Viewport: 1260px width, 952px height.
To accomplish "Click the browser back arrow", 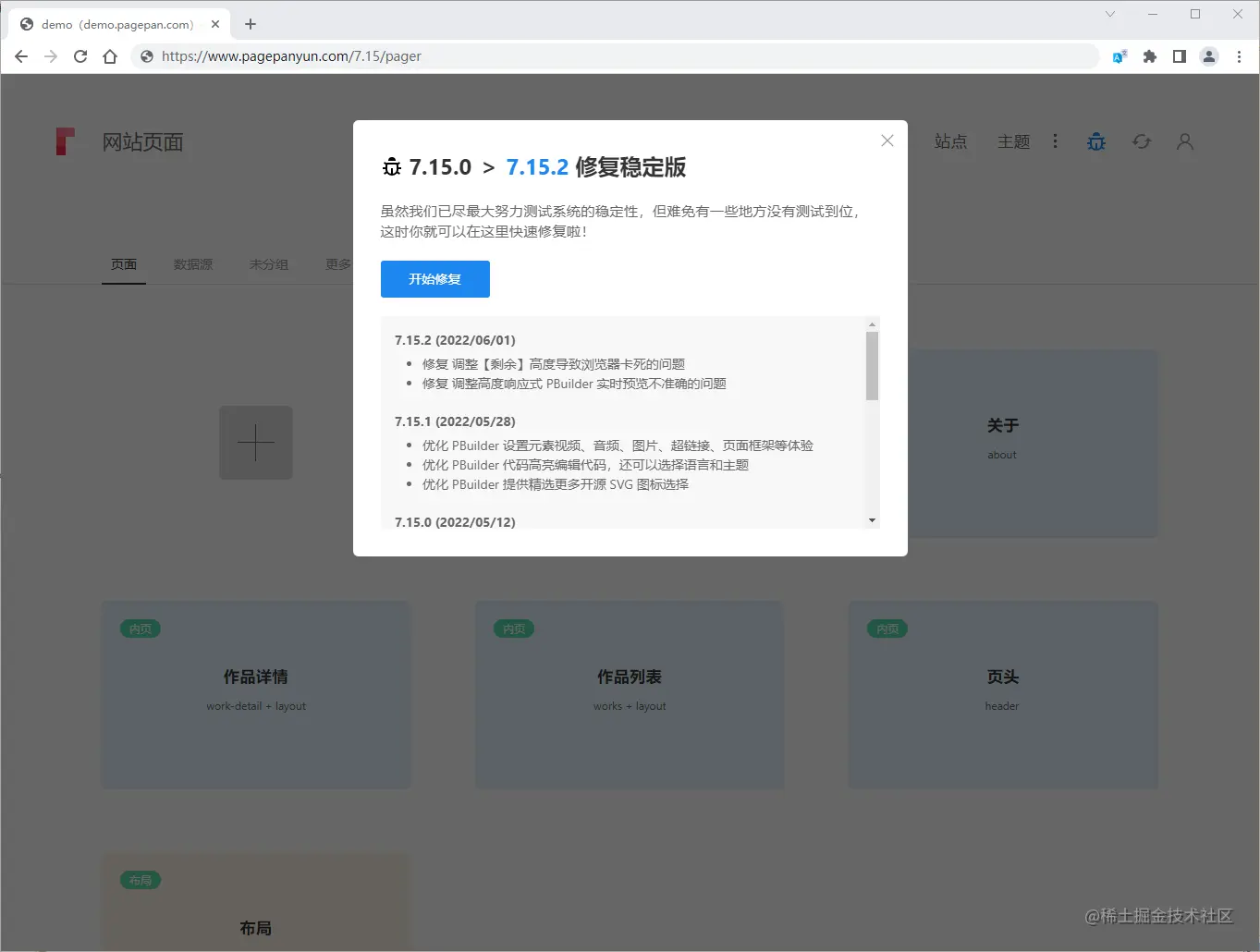I will [x=20, y=55].
